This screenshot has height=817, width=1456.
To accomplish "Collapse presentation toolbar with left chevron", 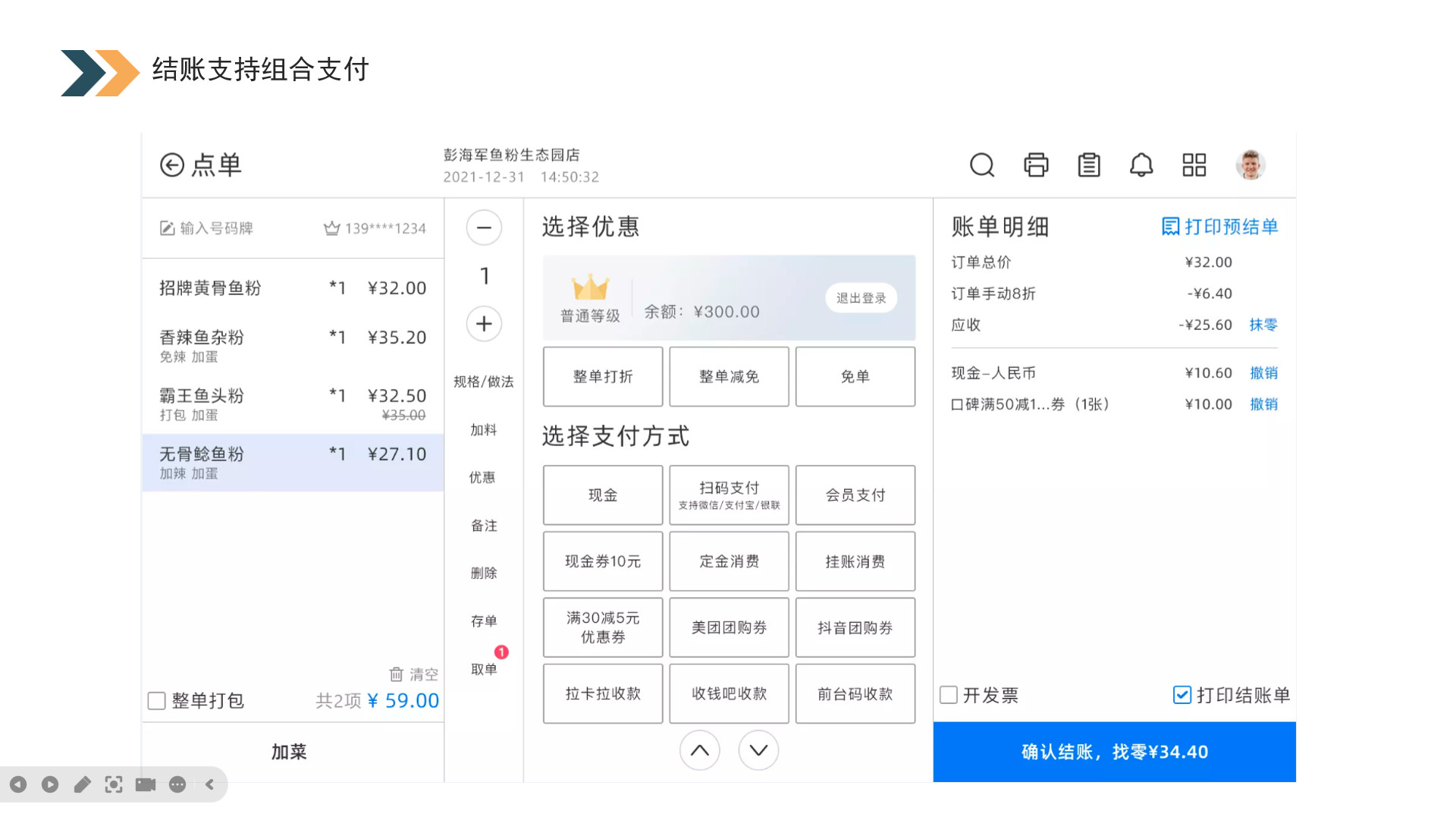I will point(210,784).
